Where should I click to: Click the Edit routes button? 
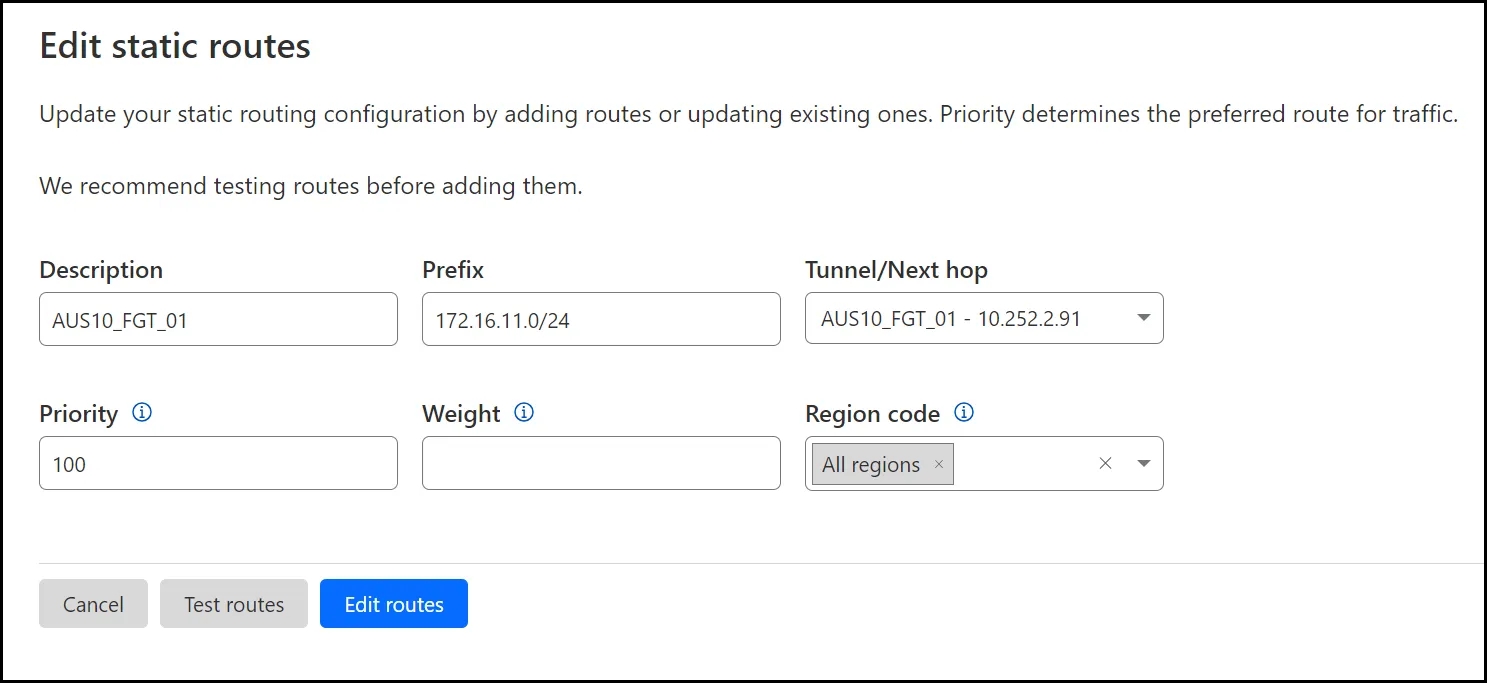coord(393,603)
